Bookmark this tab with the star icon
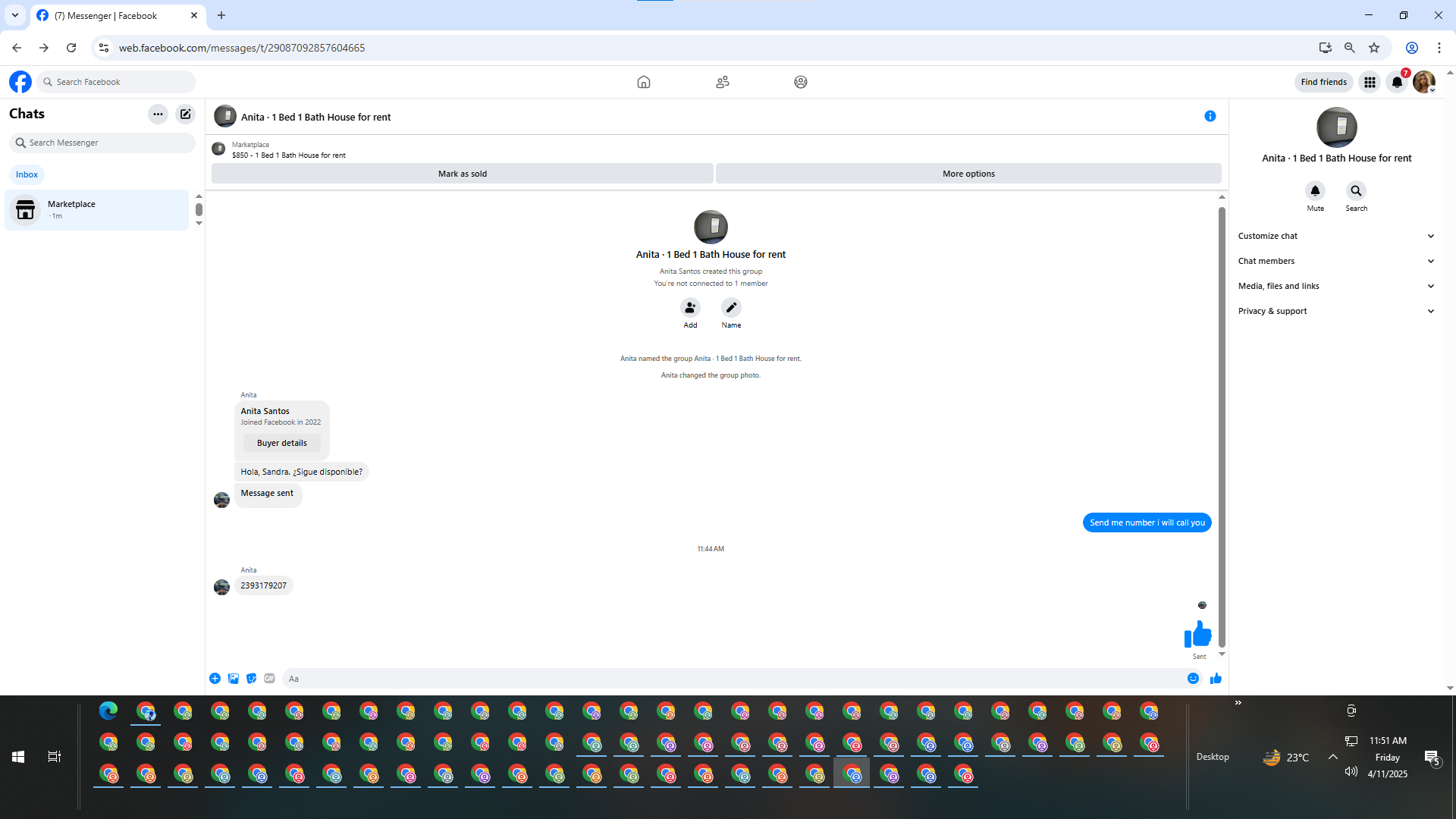This screenshot has width=1456, height=819. point(1374,48)
